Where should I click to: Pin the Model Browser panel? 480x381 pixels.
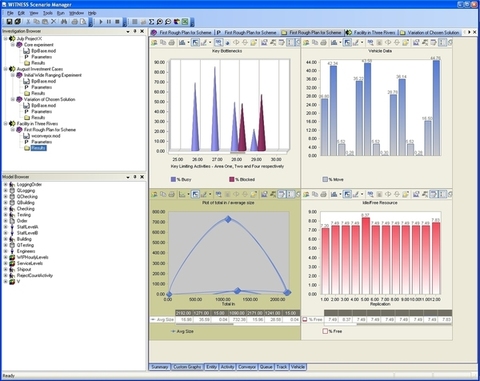[x=135, y=177]
